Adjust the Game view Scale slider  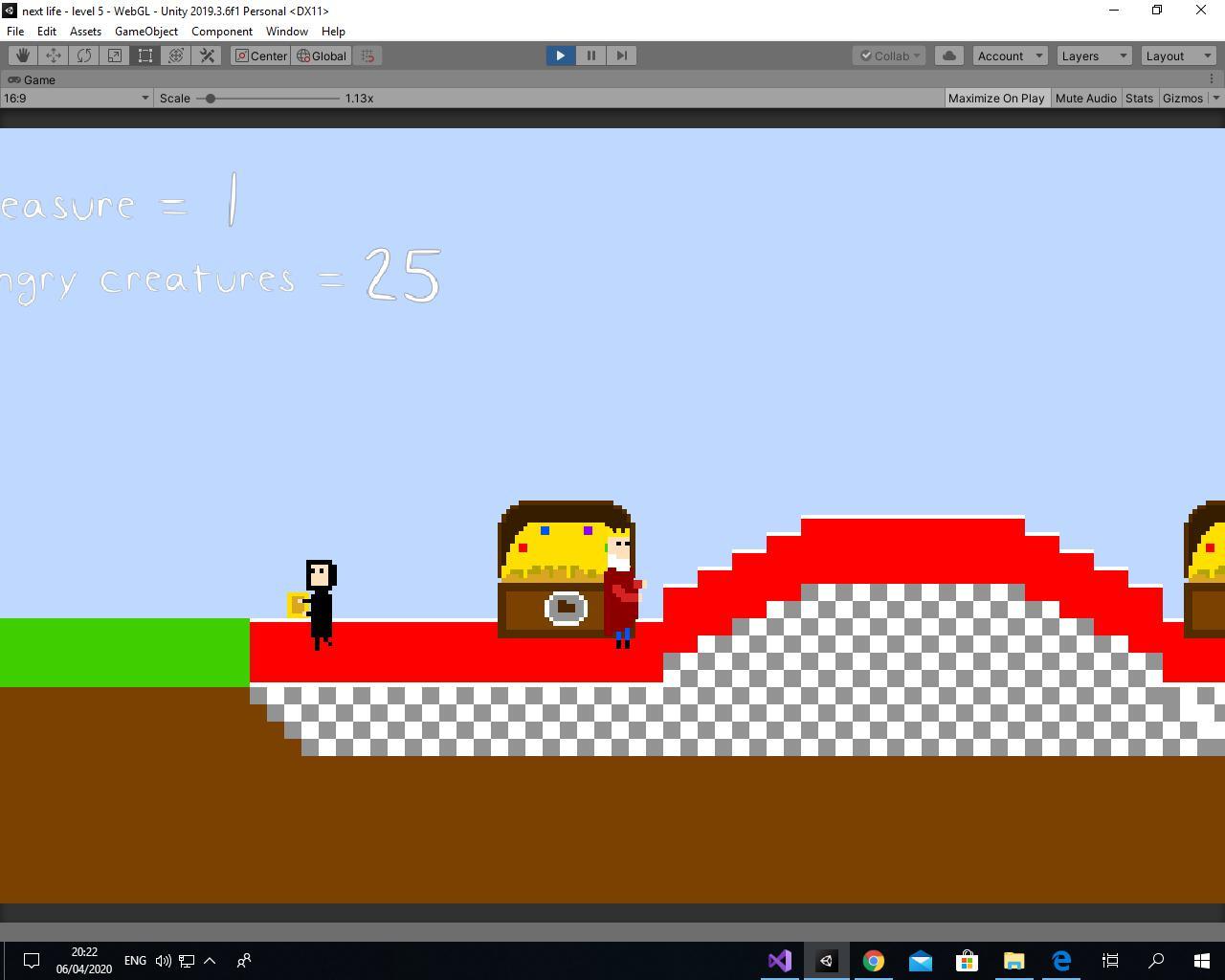coord(211,98)
